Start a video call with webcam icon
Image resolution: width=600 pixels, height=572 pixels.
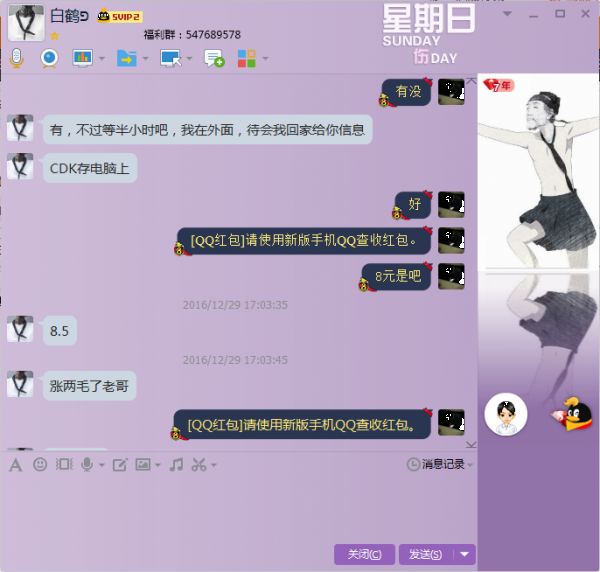pos(49,58)
